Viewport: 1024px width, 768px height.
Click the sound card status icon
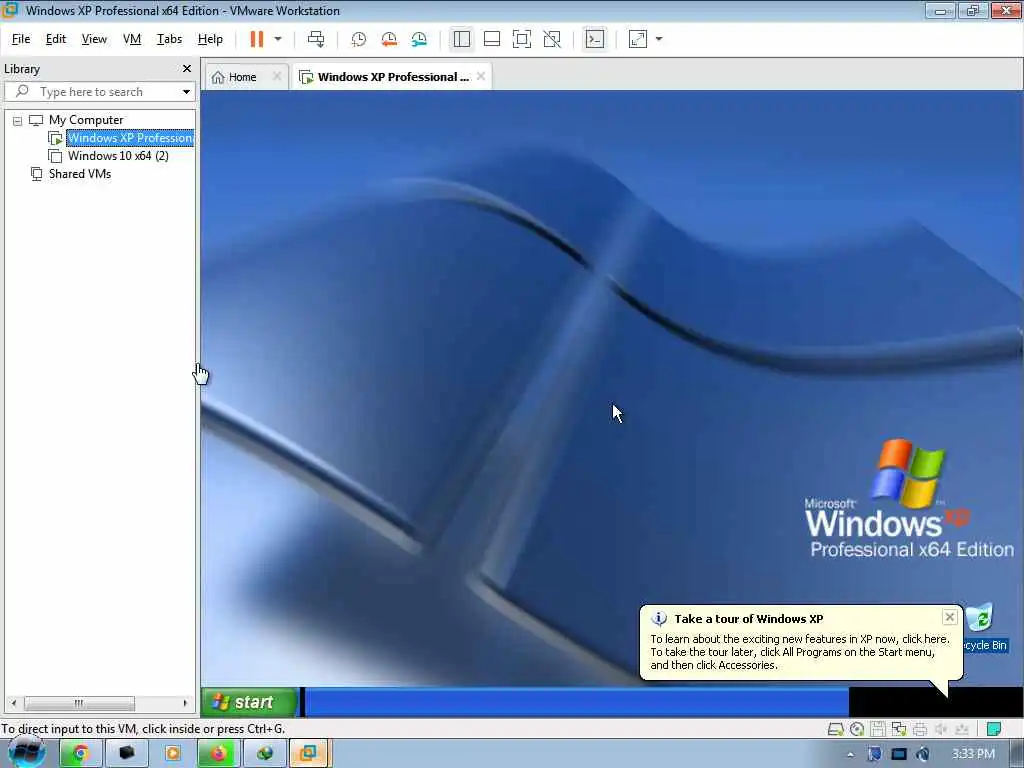coord(940,729)
